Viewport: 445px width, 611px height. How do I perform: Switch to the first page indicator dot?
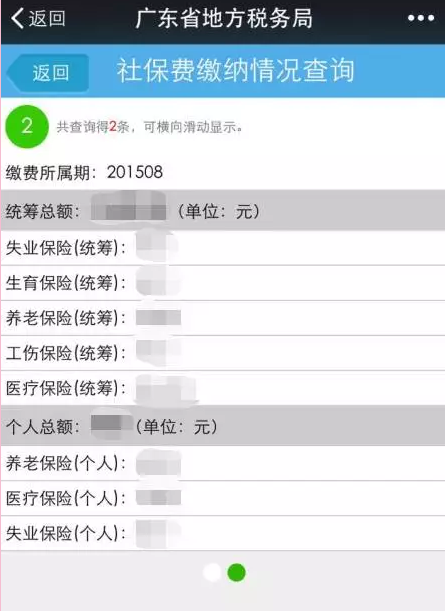tap(212, 572)
